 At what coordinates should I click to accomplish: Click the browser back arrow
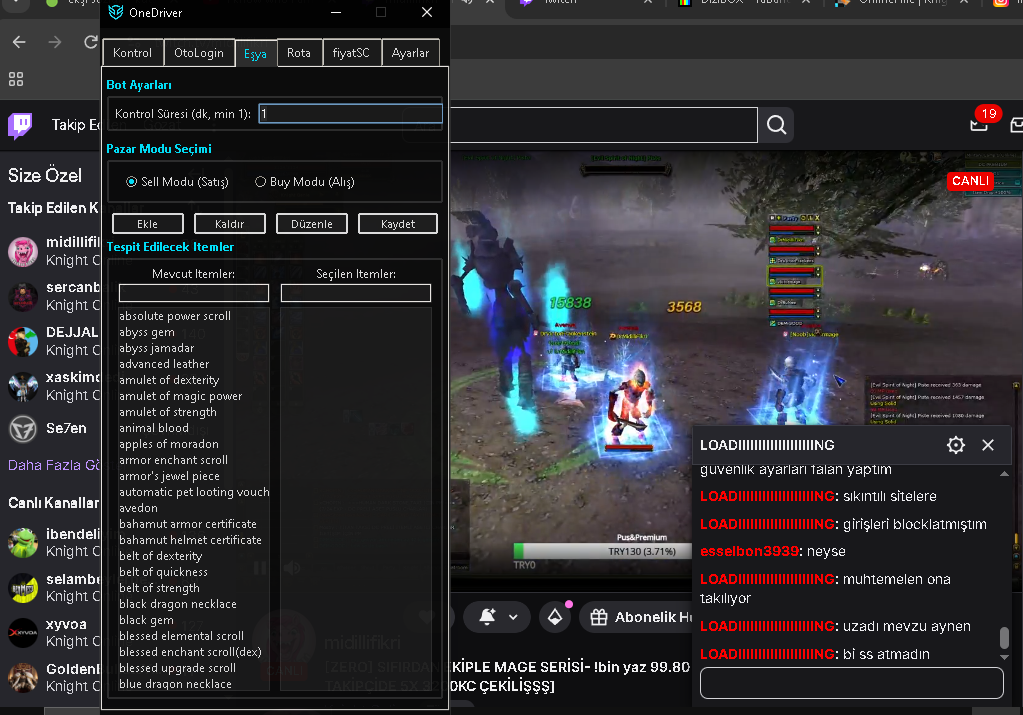point(19,42)
